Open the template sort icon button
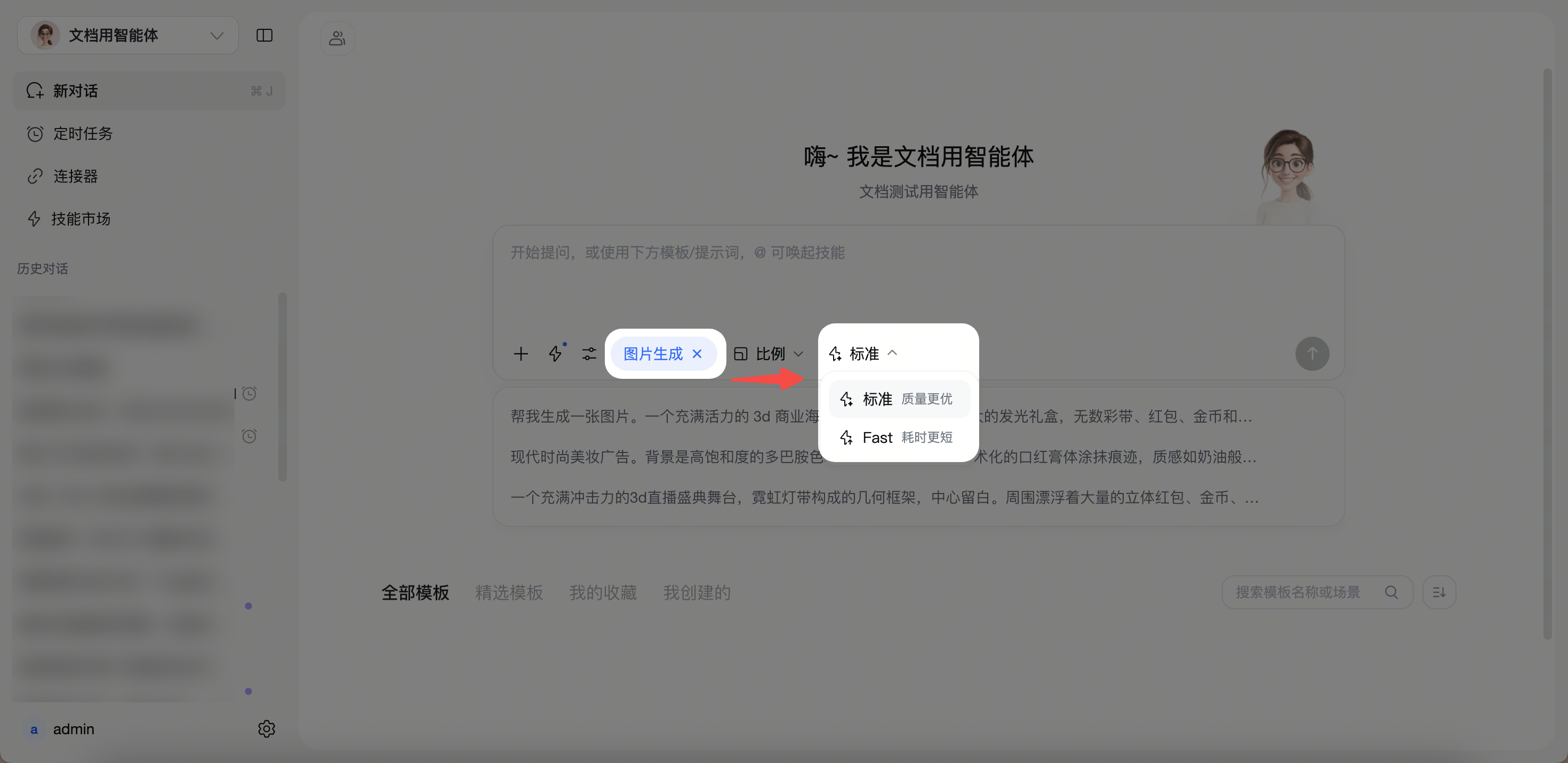This screenshot has width=1568, height=763. click(x=1439, y=592)
